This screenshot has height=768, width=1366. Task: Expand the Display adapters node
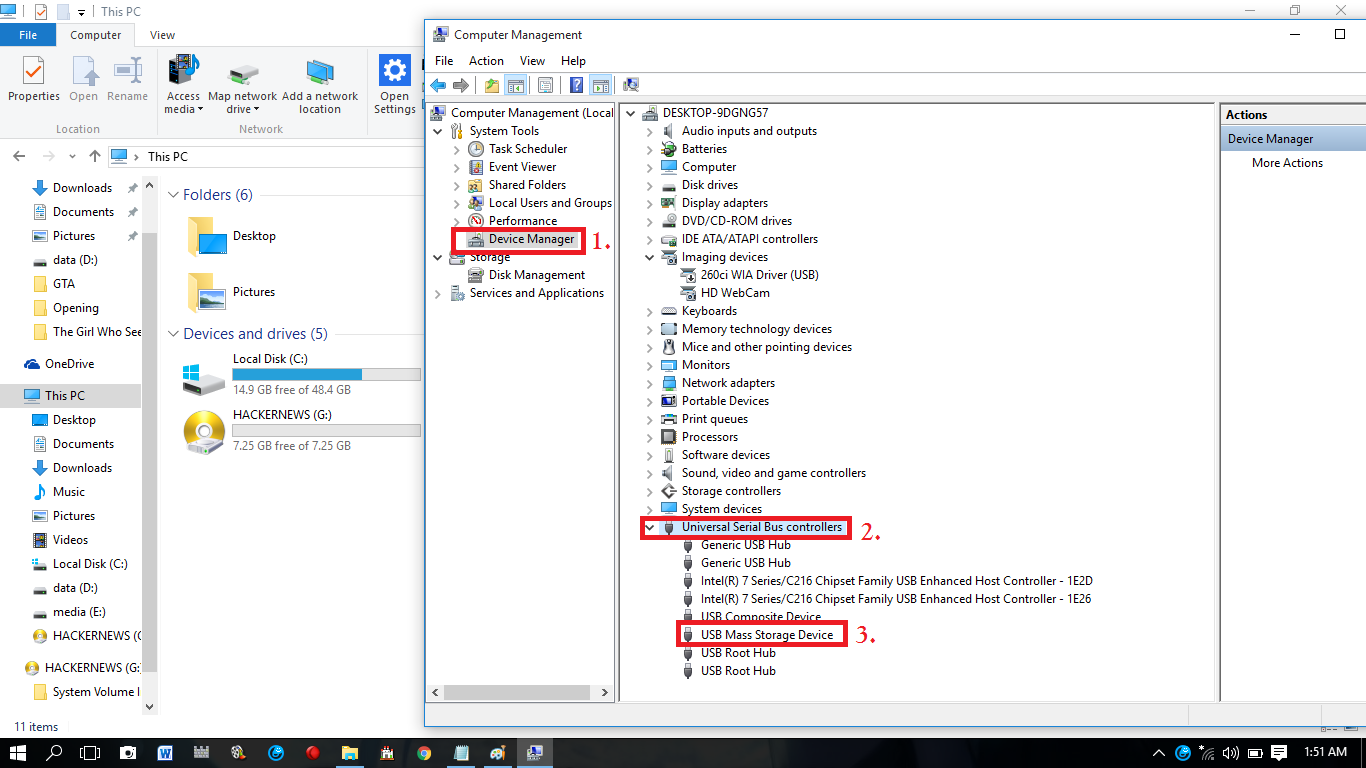(x=650, y=203)
